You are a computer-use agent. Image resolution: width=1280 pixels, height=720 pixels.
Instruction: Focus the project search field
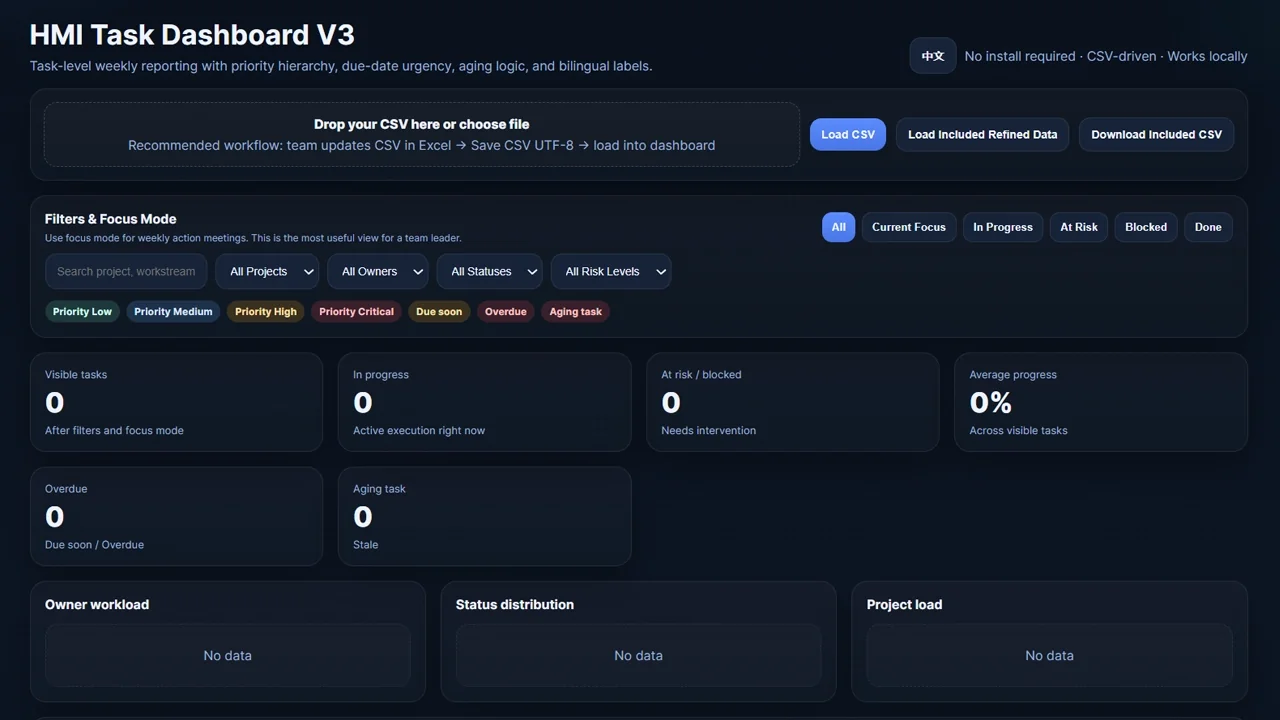(x=126, y=271)
